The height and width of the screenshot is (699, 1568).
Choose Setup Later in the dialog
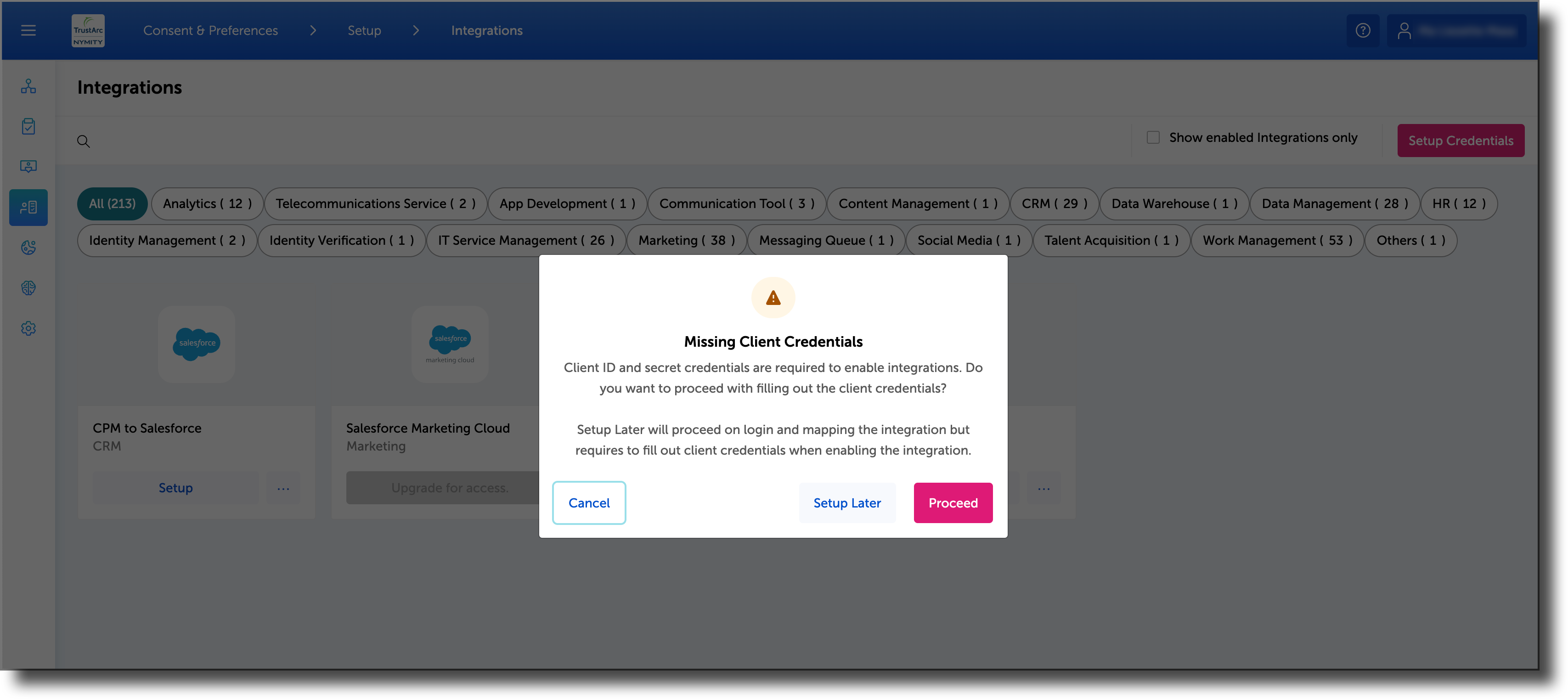point(847,503)
